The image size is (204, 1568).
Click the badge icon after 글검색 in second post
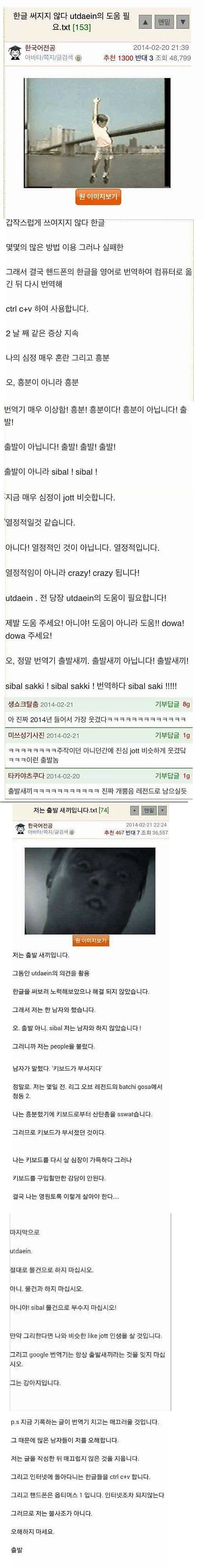(71, 832)
